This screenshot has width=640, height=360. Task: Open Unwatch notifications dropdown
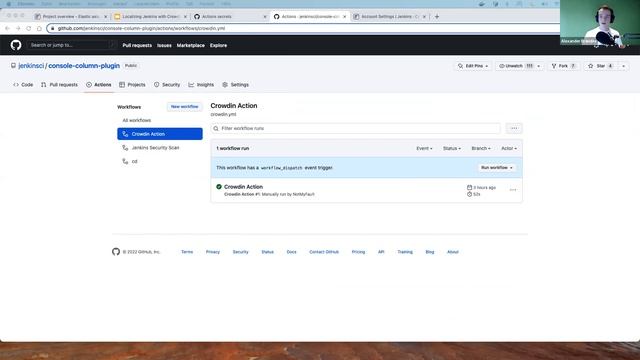tap(520, 66)
